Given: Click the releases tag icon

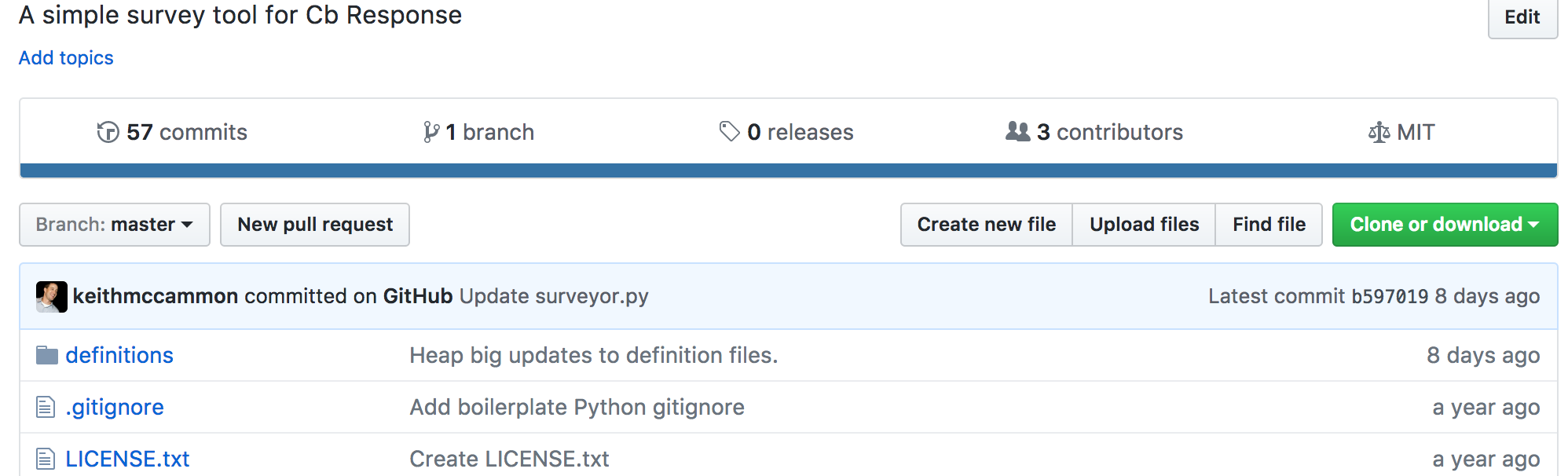Looking at the screenshot, I should tap(729, 131).
